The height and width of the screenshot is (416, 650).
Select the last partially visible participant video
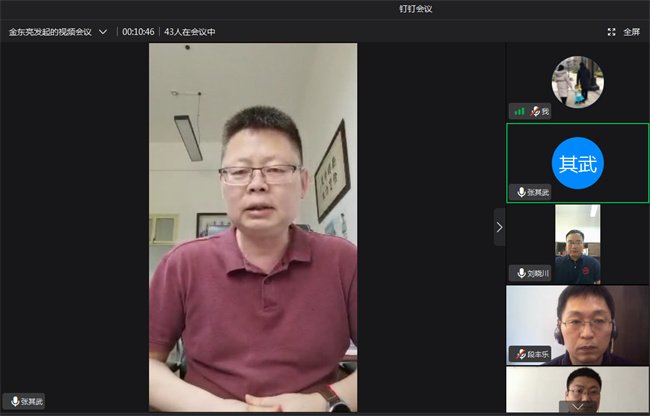[577, 390]
